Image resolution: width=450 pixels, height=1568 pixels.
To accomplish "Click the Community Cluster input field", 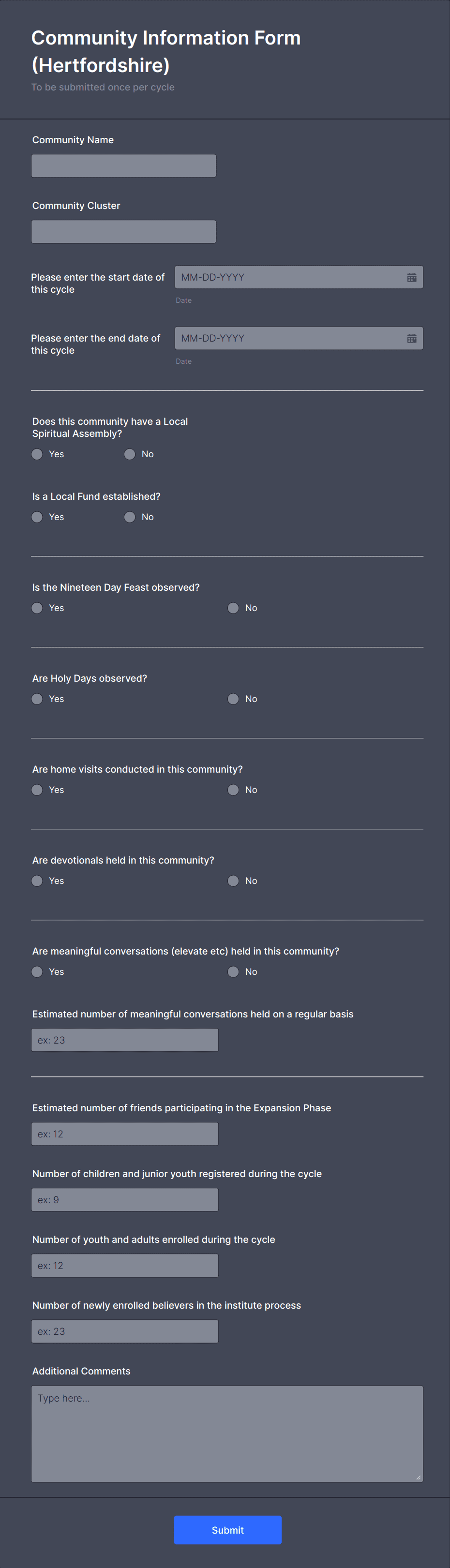I will 123,231.
